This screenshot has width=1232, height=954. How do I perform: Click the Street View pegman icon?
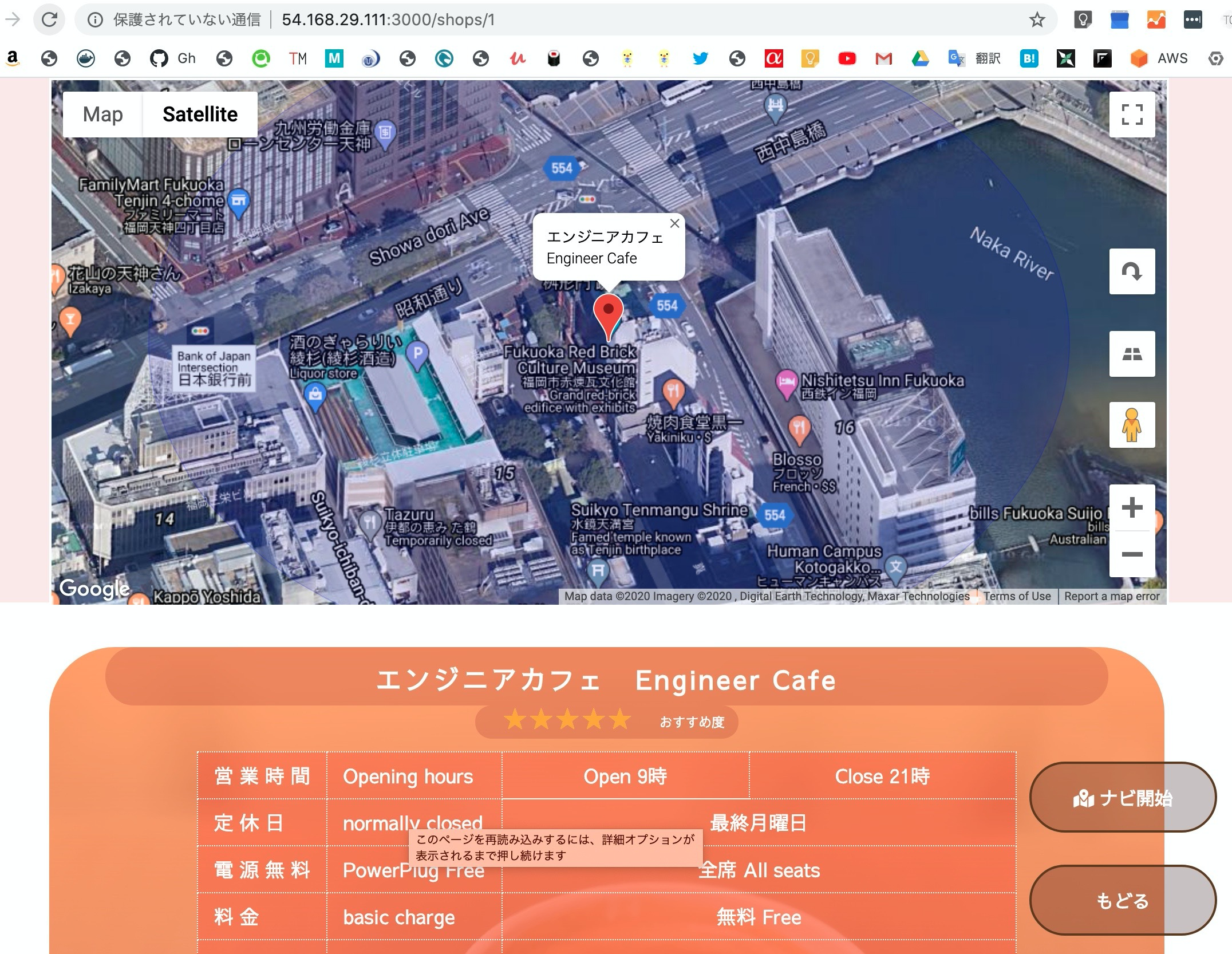click(x=1132, y=425)
